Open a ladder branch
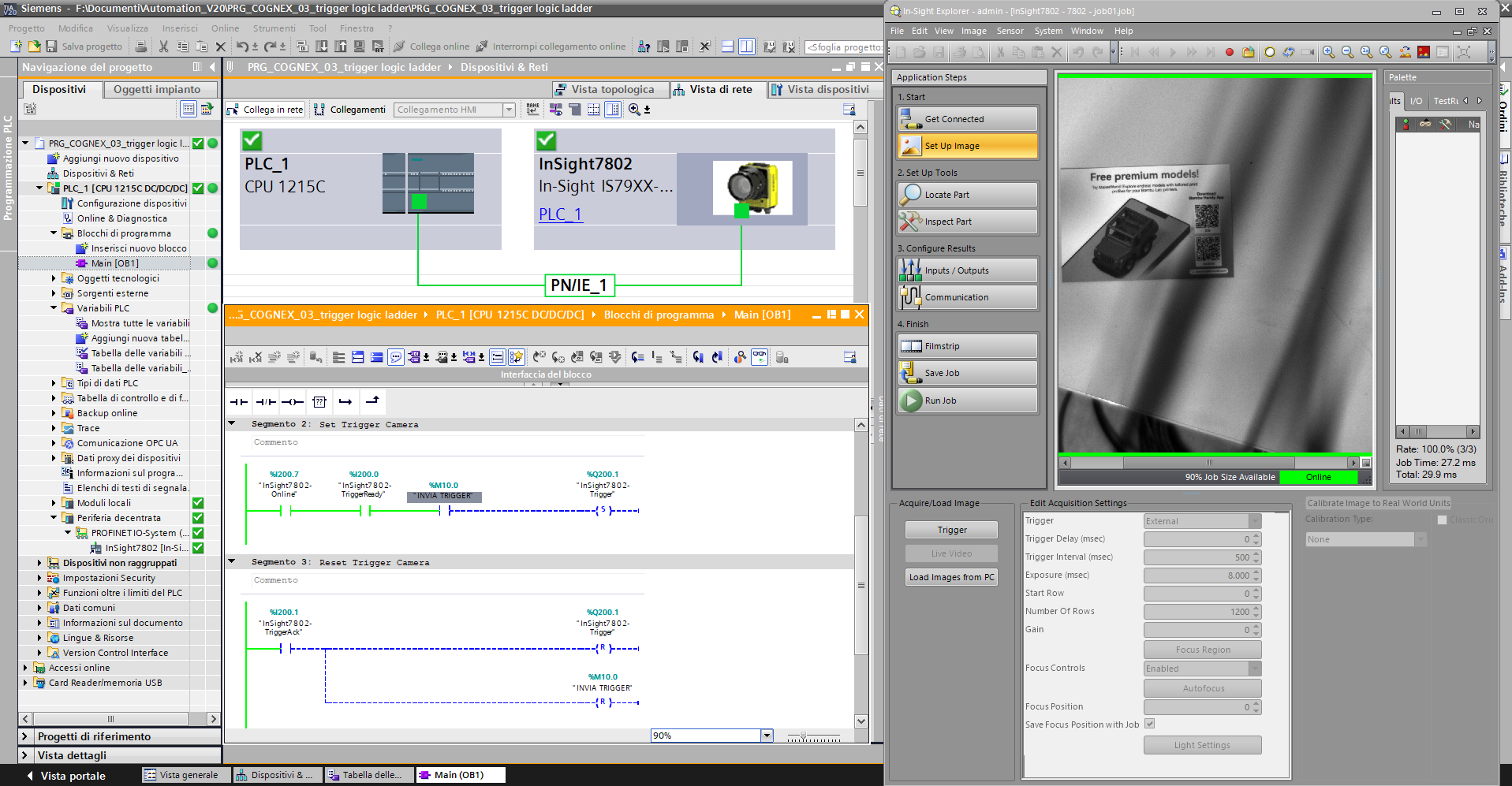The width and height of the screenshot is (1512, 786). point(345,402)
